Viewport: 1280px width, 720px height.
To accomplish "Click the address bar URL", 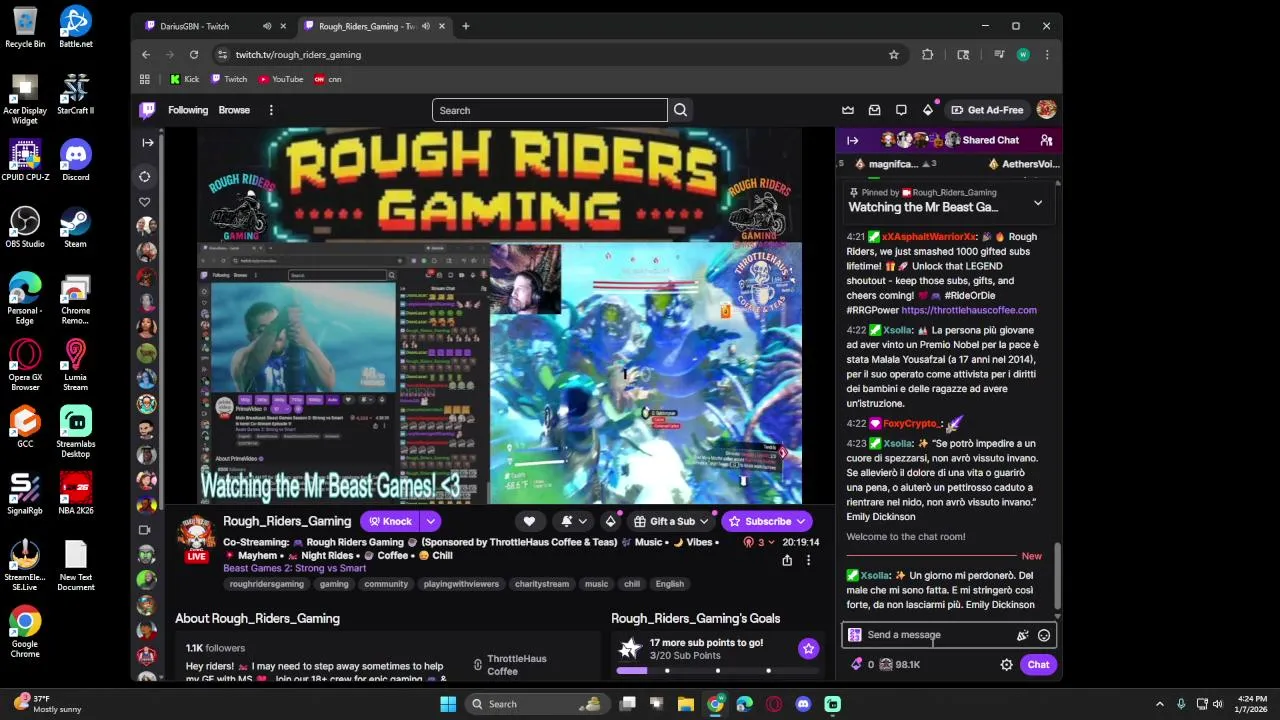I will 298,55.
